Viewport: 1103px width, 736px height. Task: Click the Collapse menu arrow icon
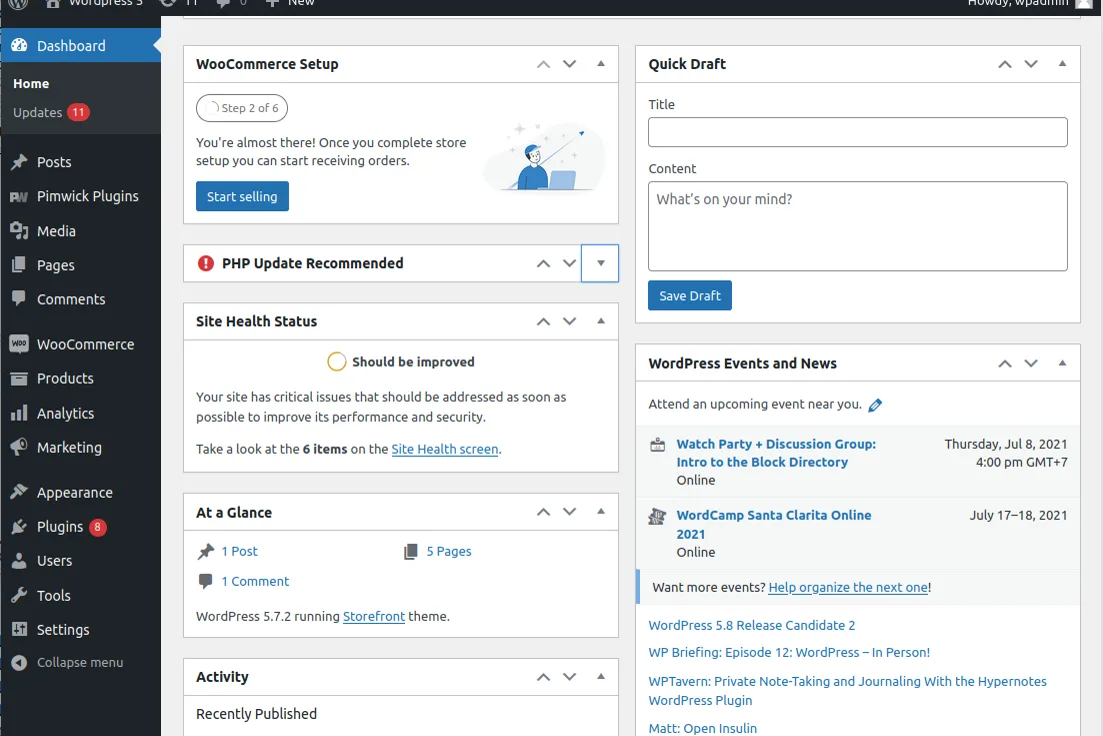19,662
